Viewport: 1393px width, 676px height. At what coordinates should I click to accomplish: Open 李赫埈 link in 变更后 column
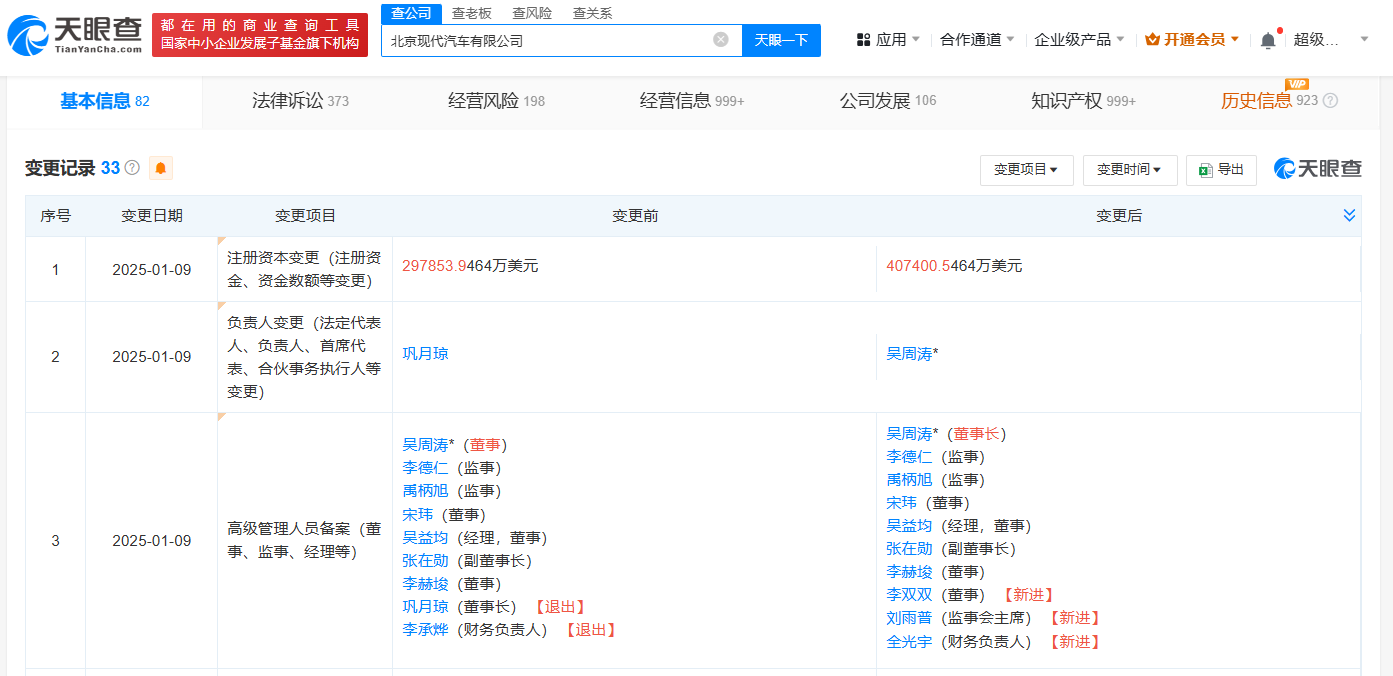909,572
